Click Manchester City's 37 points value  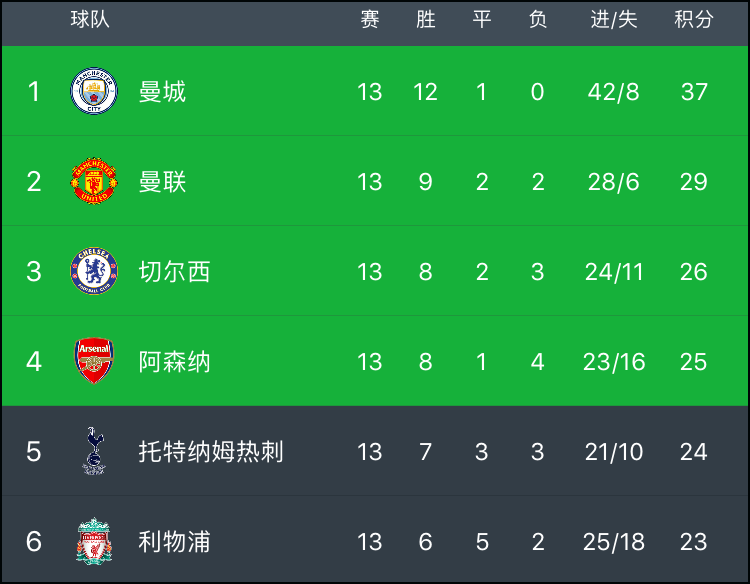click(694, 91)
